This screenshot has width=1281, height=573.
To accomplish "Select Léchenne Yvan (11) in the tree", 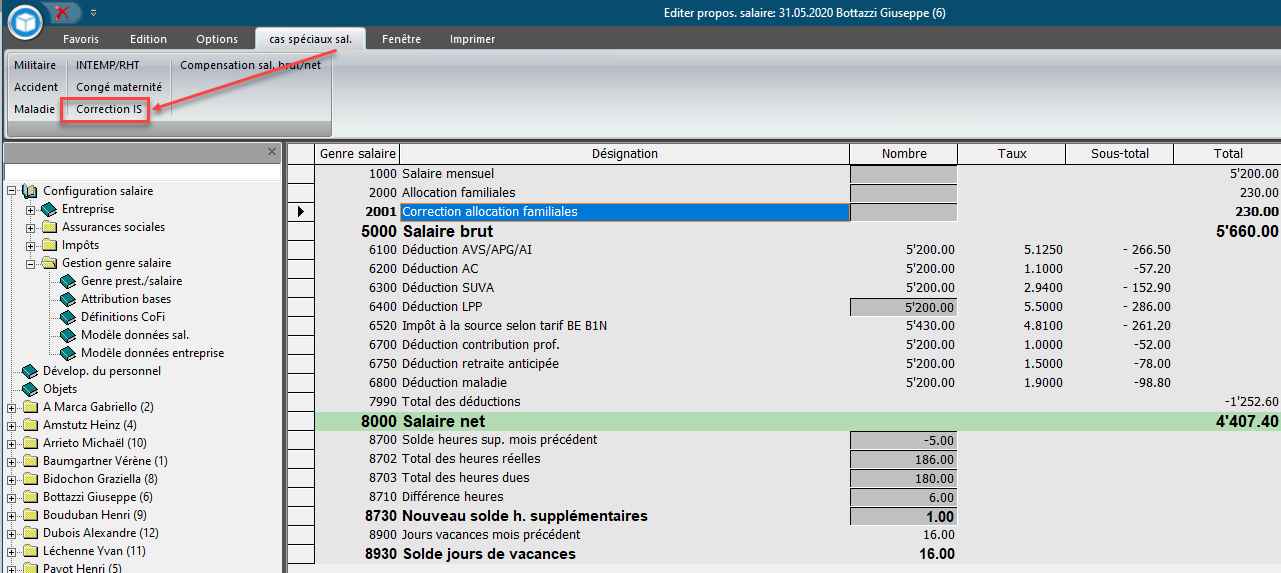I will coord(94,551).
